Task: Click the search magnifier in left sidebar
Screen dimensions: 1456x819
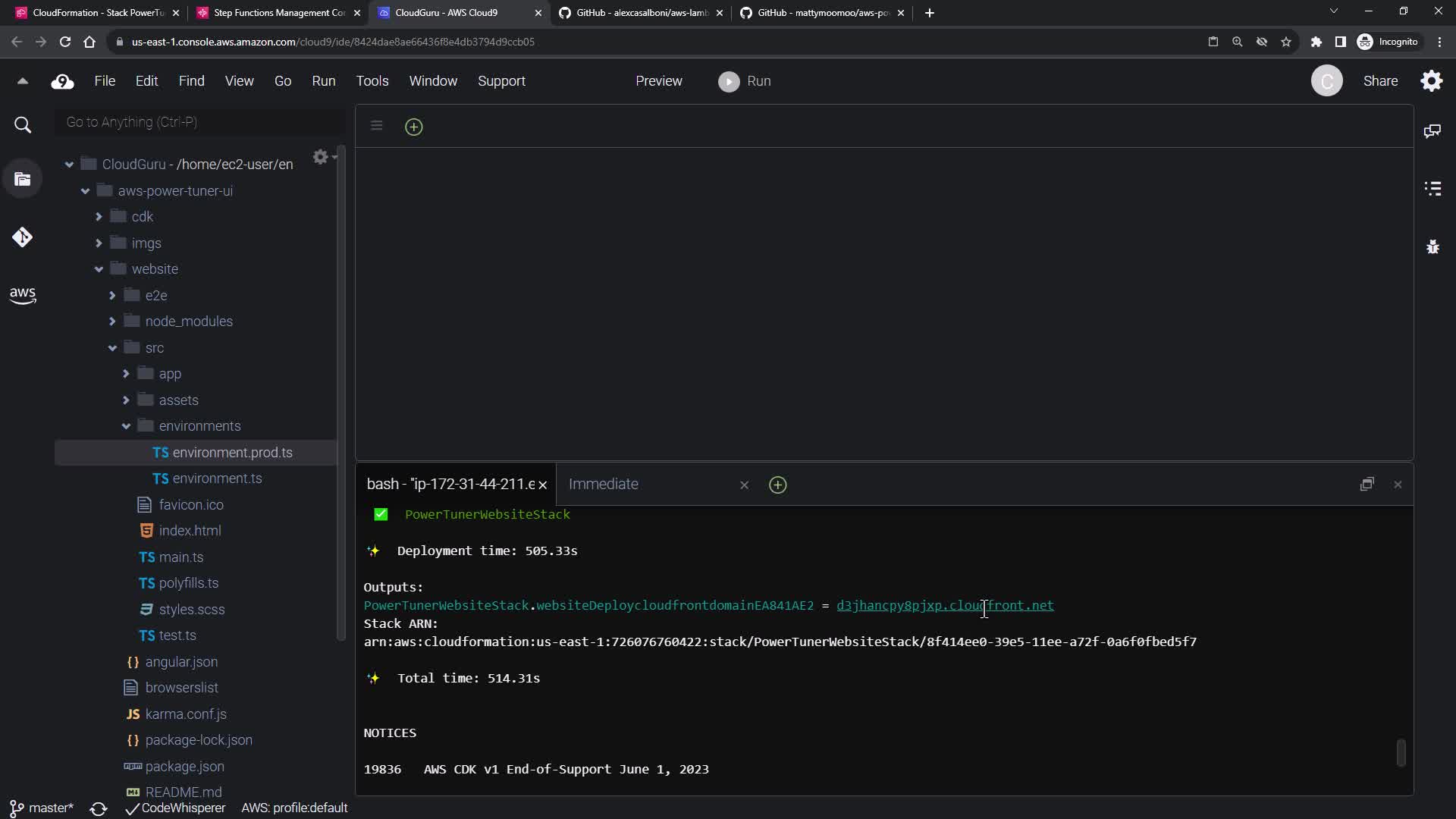Action: (23, 125)
